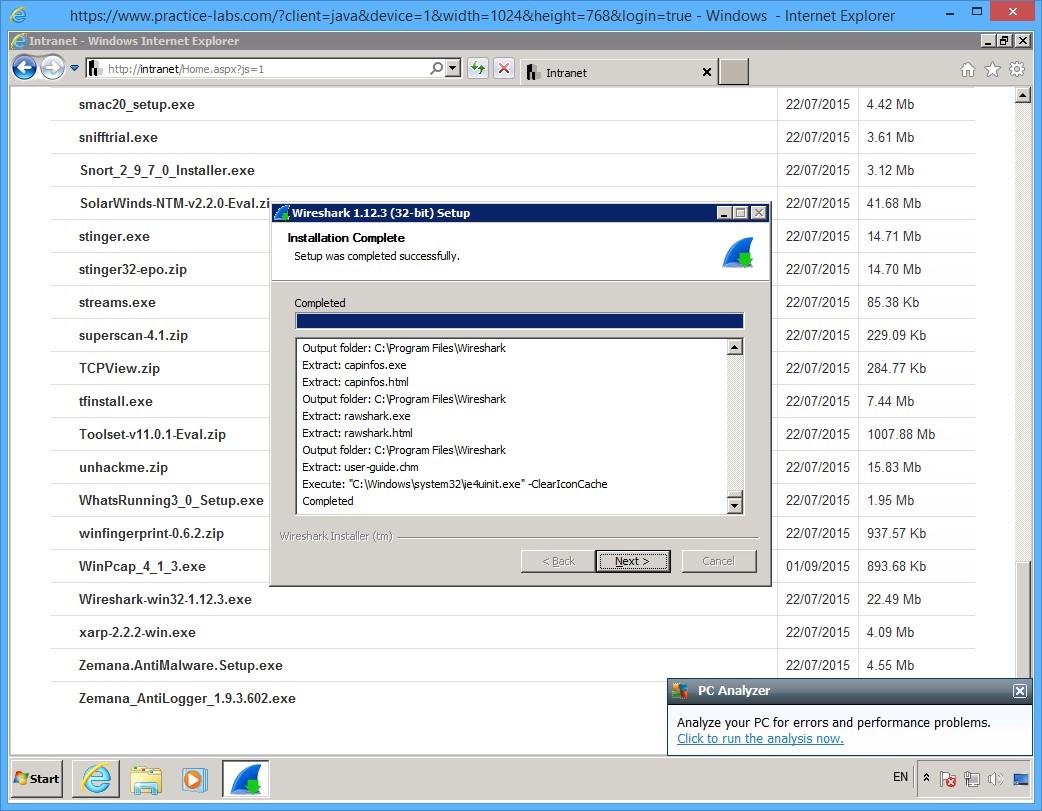
Task: Click the Completed progress bar in the installer
Action: 519,320
